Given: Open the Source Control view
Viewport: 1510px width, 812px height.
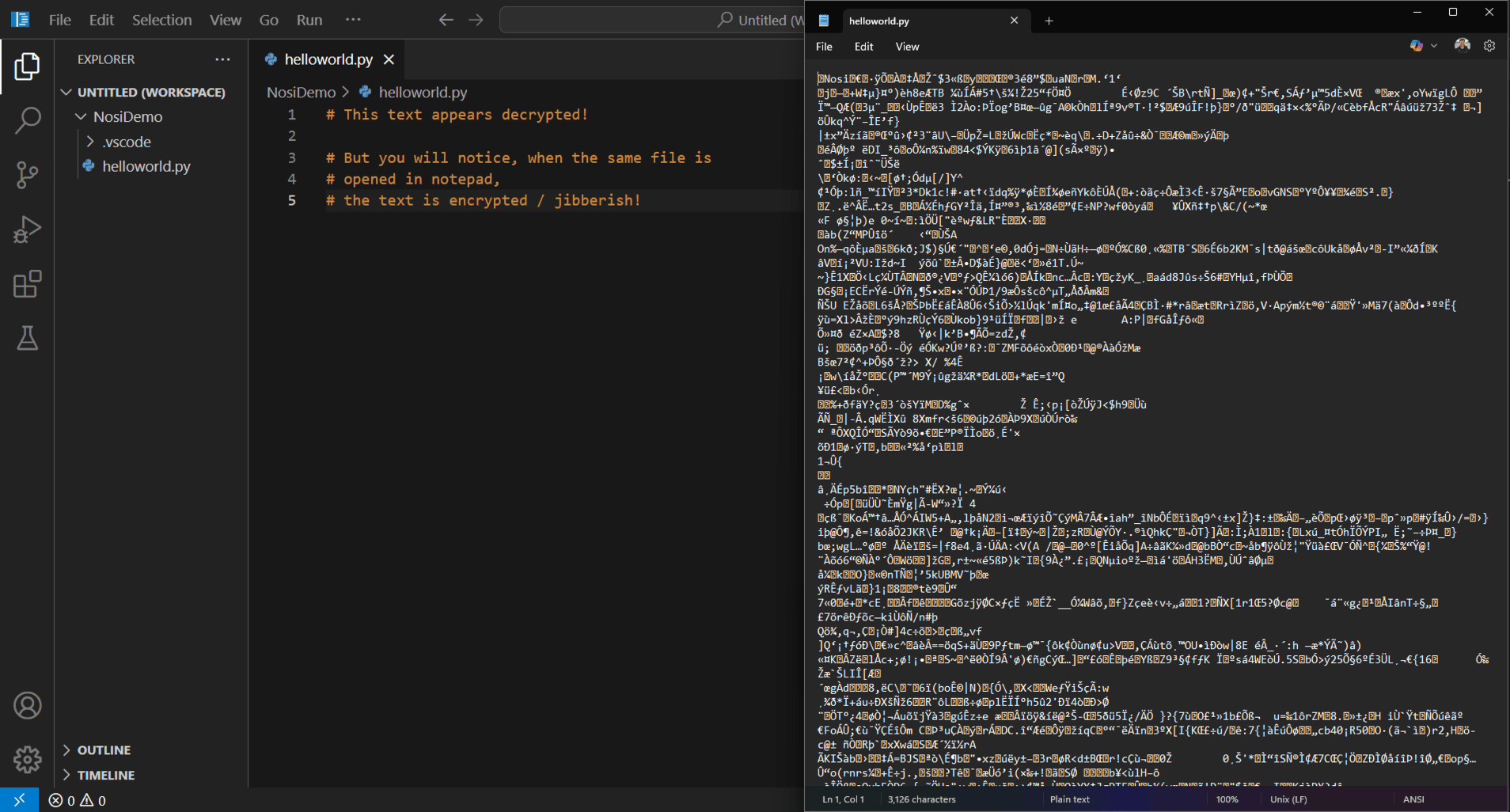Looking at the screenshot, I should (27, 175).
